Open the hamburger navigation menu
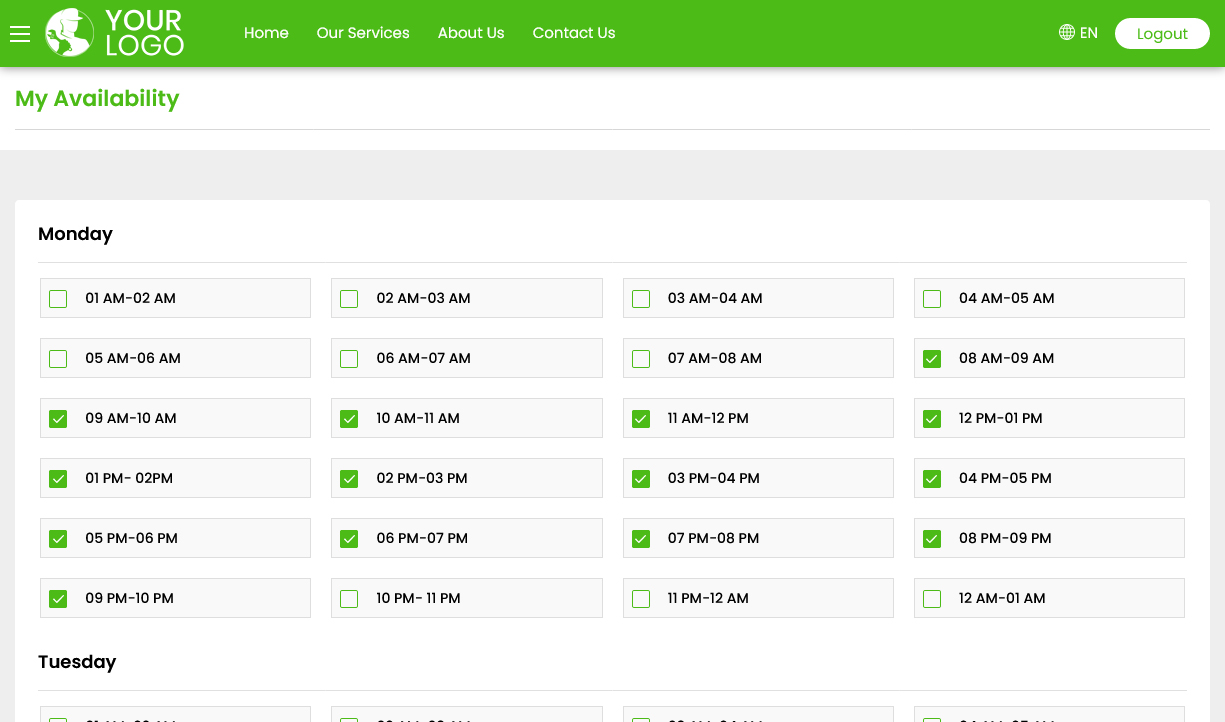This screenshot has width=1225, height=722. [20, 33]
